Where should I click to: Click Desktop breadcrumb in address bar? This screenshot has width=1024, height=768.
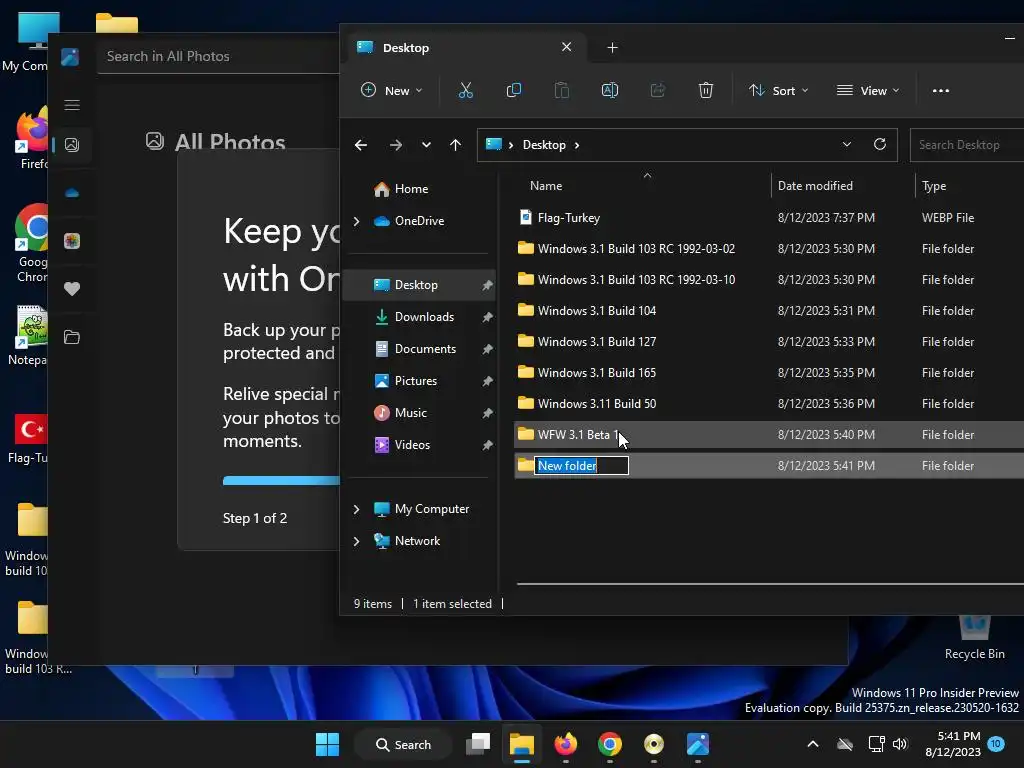pyautogui.click(x=544, y=145)
